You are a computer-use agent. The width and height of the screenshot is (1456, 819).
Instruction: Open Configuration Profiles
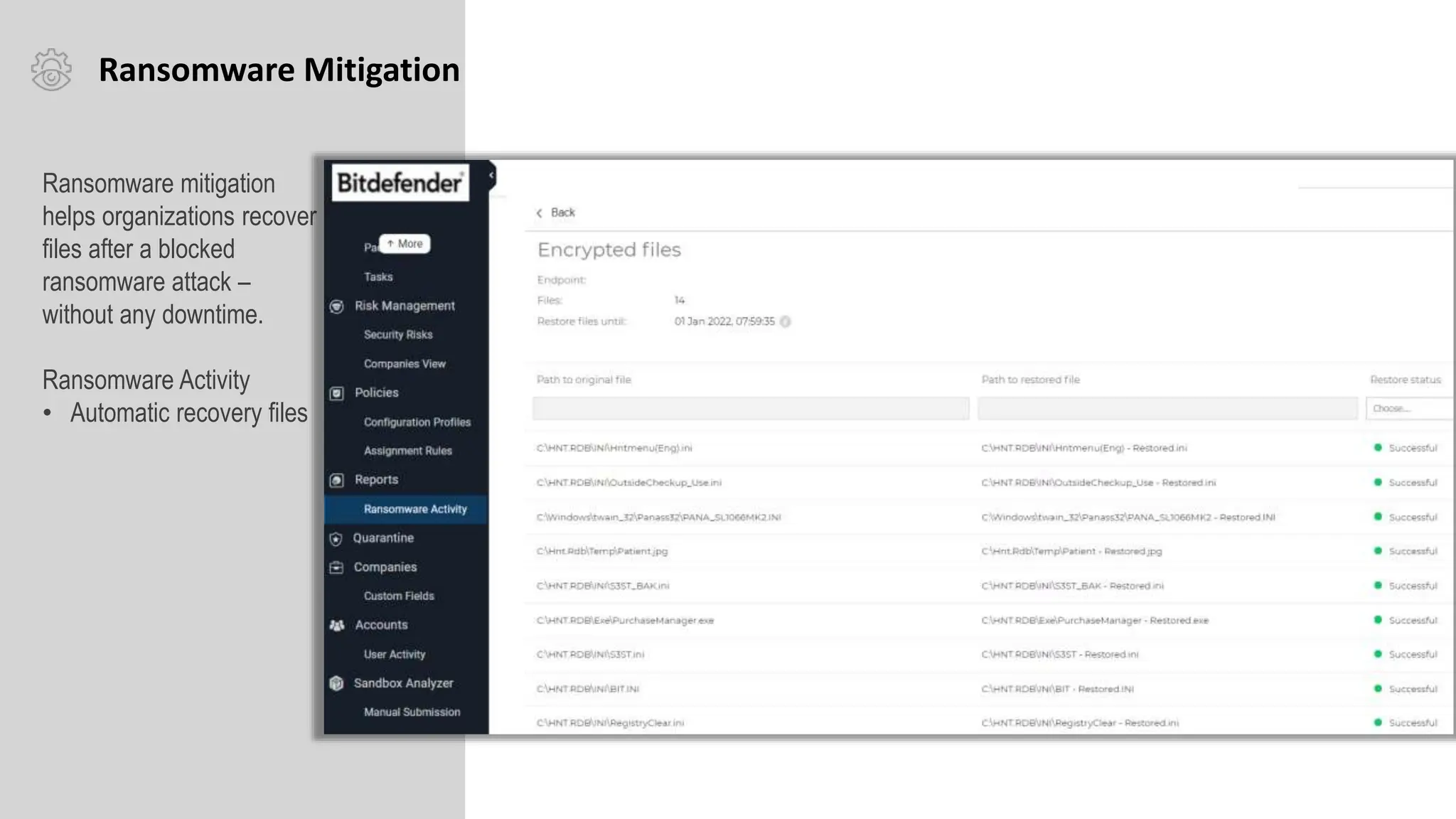click(417, 422)
